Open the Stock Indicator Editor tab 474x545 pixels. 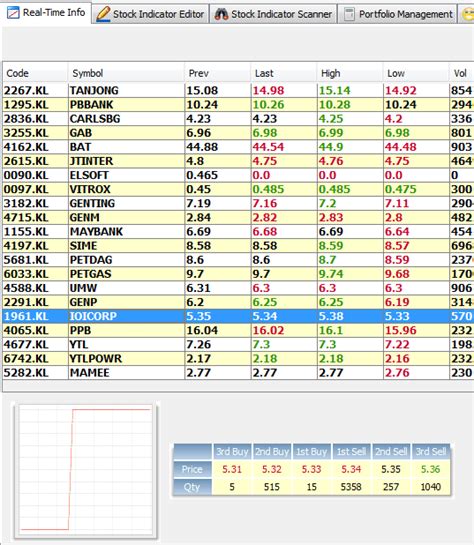(x=150, y=14)
